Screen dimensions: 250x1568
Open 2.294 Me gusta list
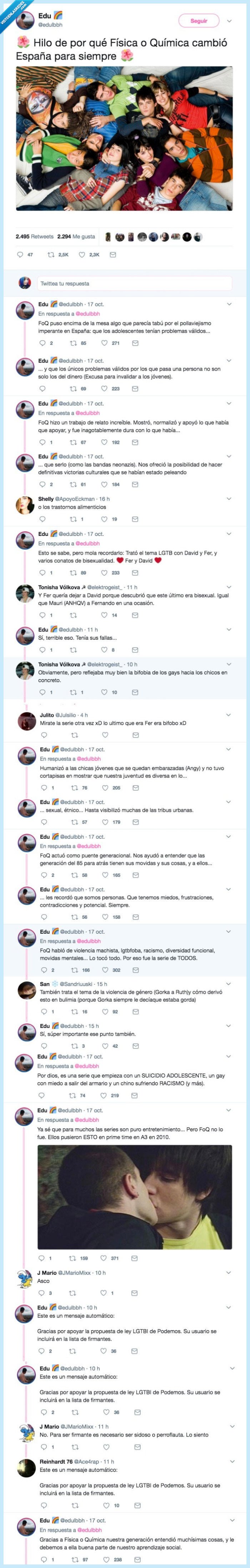click(x=76, y=236)
